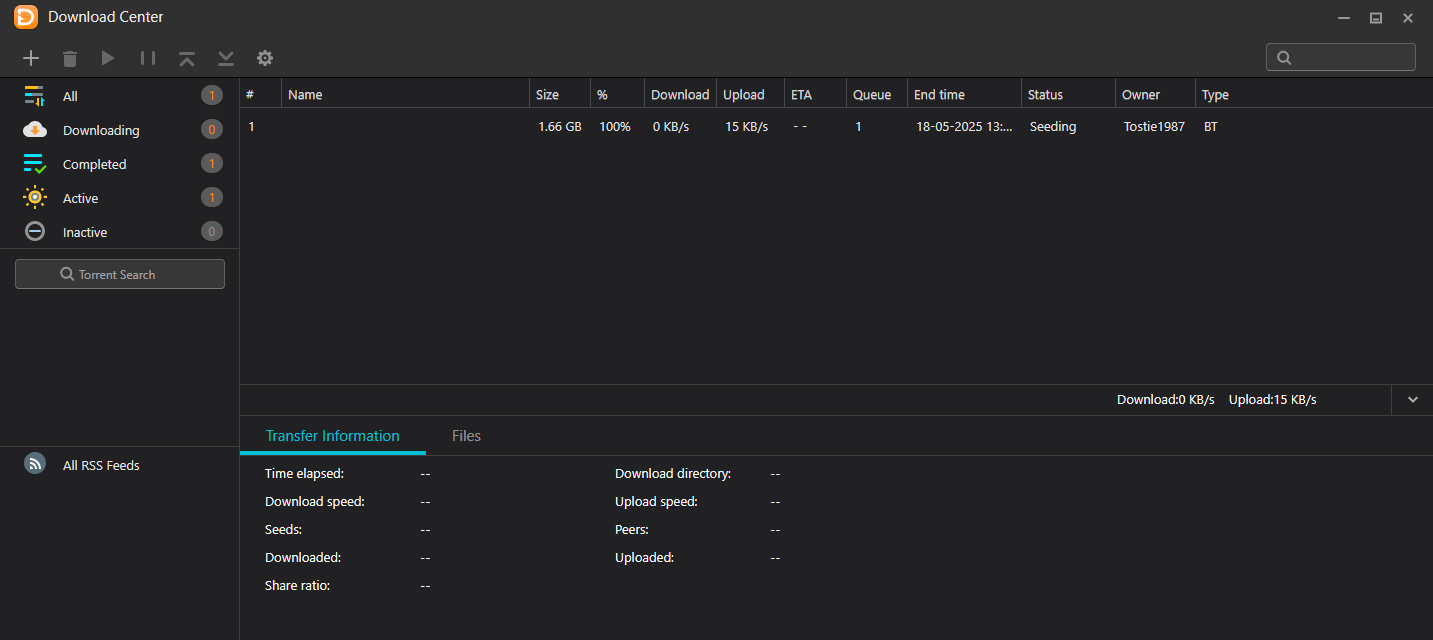Click the Inactive minus-circle icon

tap(35, 232)
